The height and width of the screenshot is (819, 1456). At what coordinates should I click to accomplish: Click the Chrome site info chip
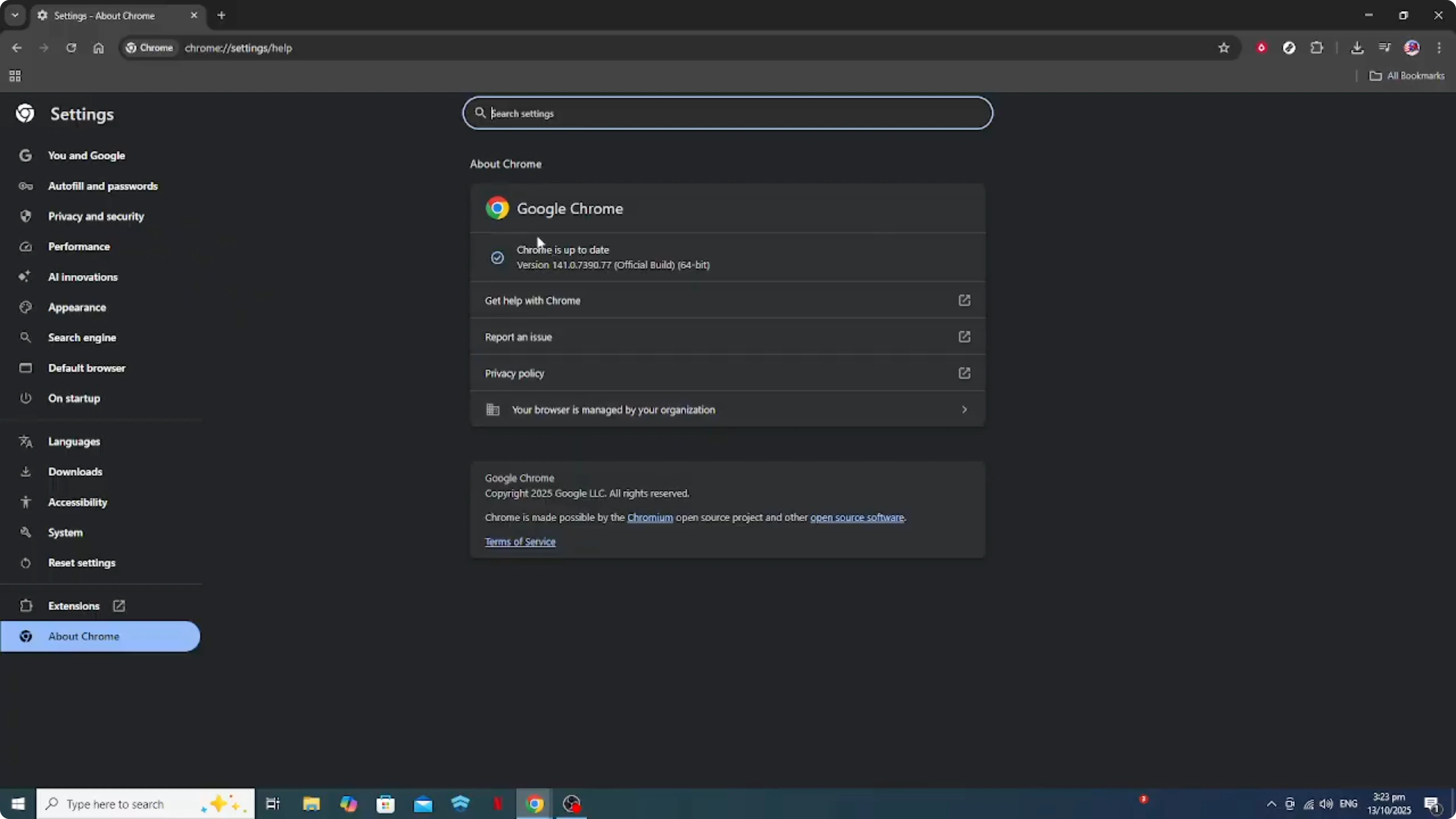click(149, 48)
